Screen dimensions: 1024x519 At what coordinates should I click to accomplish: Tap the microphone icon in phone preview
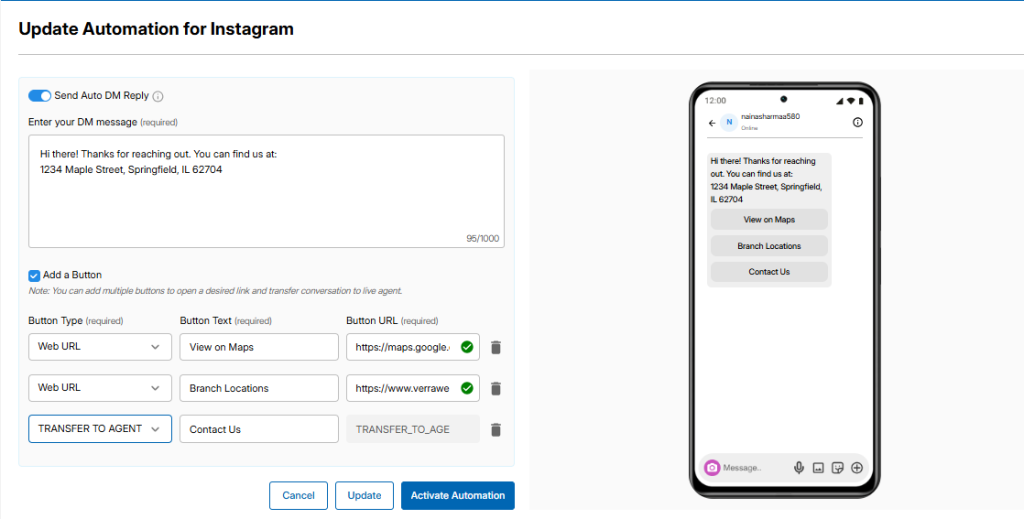click(x=798, y=467)
